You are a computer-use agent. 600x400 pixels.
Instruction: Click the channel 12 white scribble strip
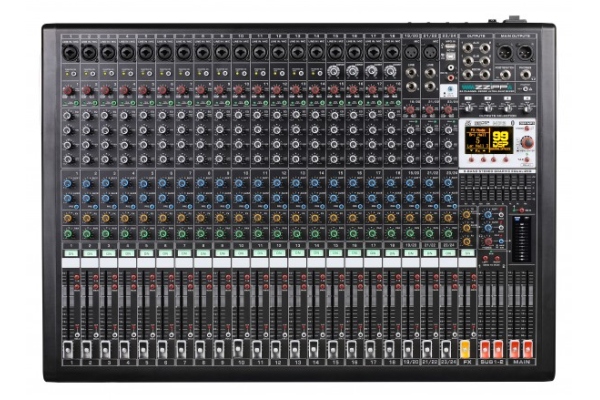[x=278, y=263]
